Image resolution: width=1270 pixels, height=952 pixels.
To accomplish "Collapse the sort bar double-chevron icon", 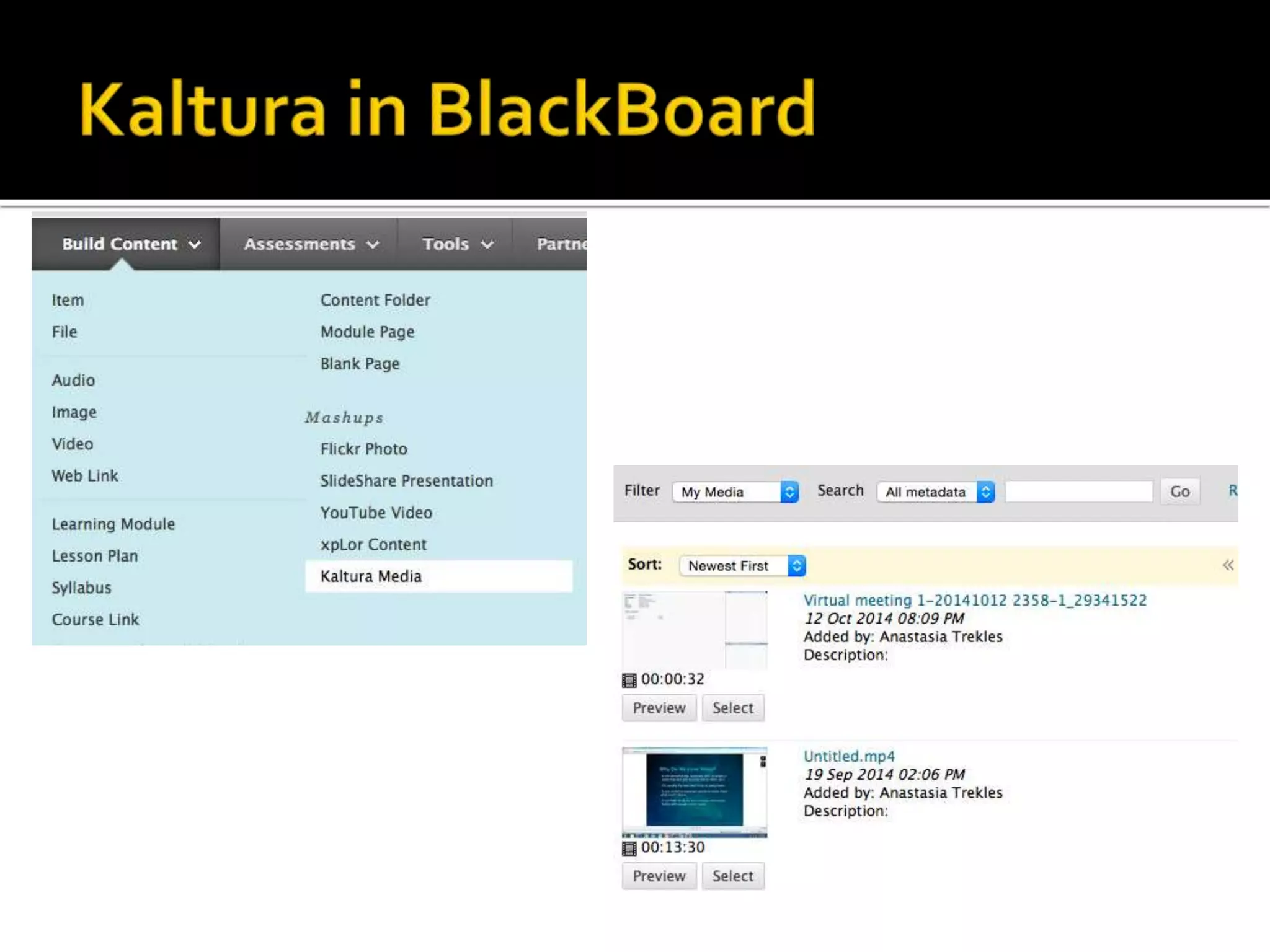I will coord(1228,565).
